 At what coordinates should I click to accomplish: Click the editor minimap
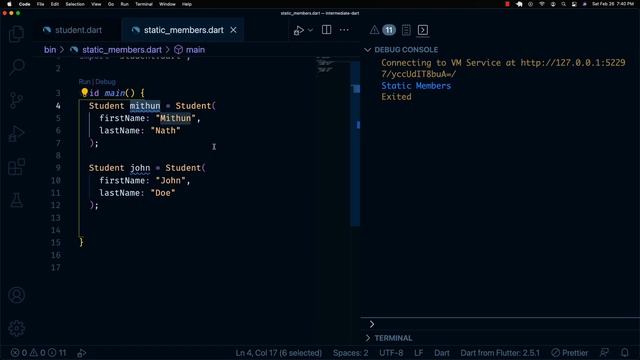tap(325, 65)
